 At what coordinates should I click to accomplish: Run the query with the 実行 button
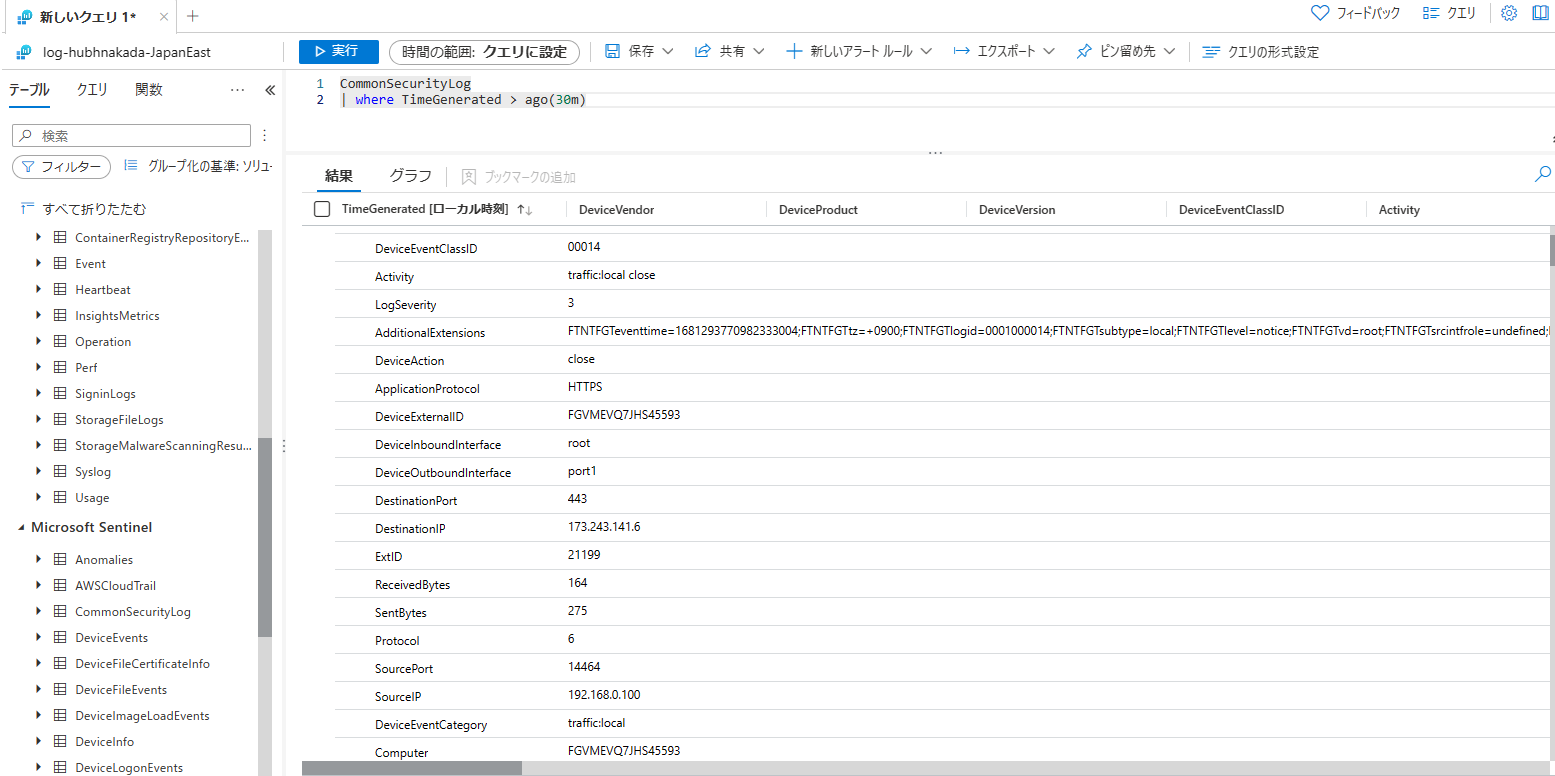click(338, 51)
